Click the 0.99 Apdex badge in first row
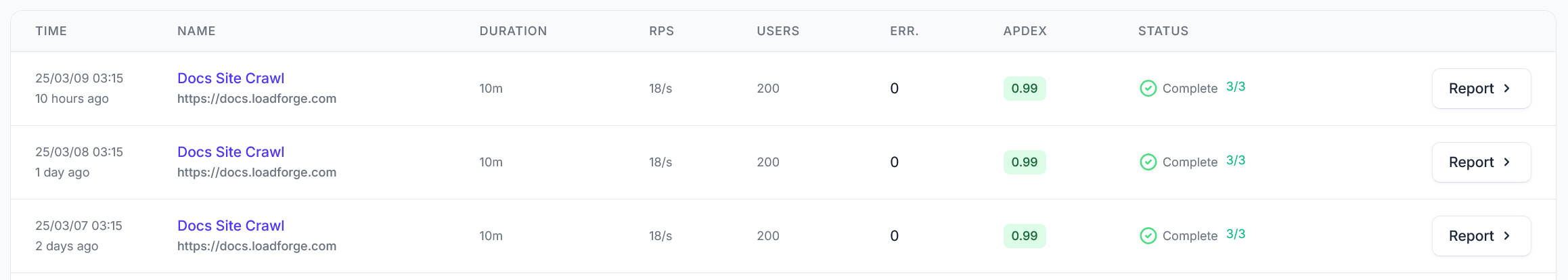Image resolution: width=1568 pixels, height=280 pixels. pyautogui.click(x=1025, y=89)
